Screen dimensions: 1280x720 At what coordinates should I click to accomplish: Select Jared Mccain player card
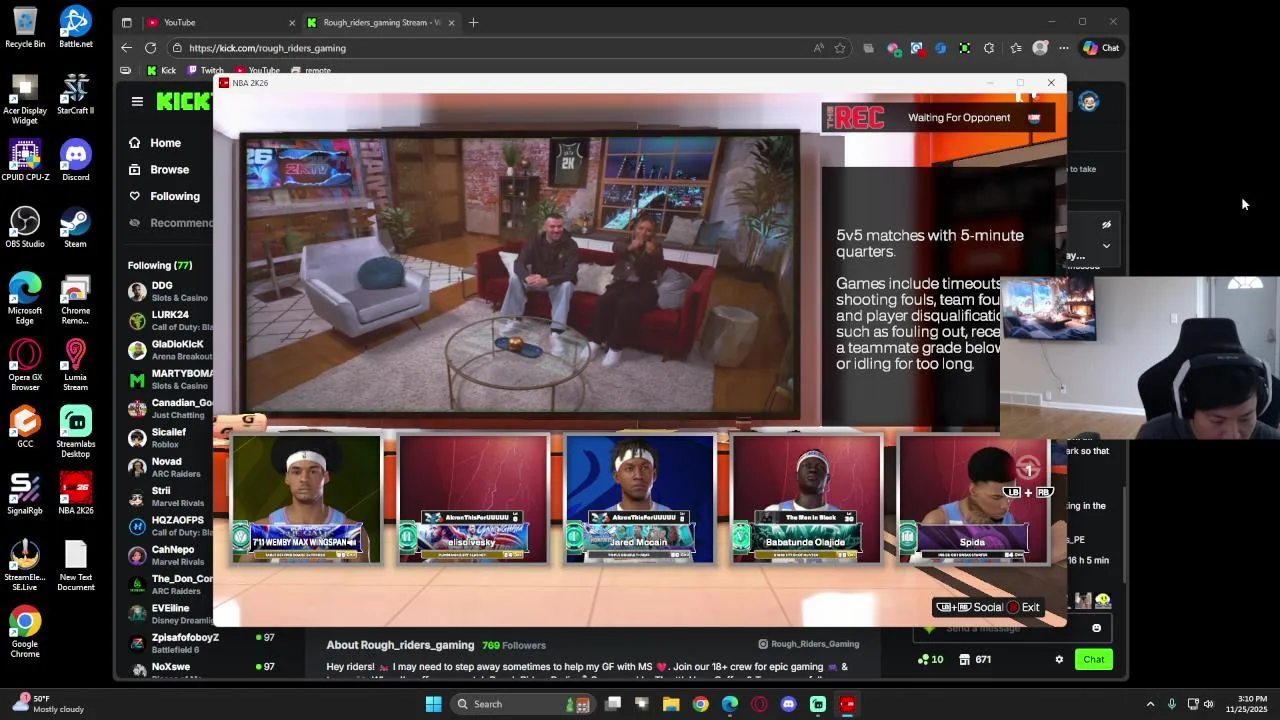coord(640,499)
